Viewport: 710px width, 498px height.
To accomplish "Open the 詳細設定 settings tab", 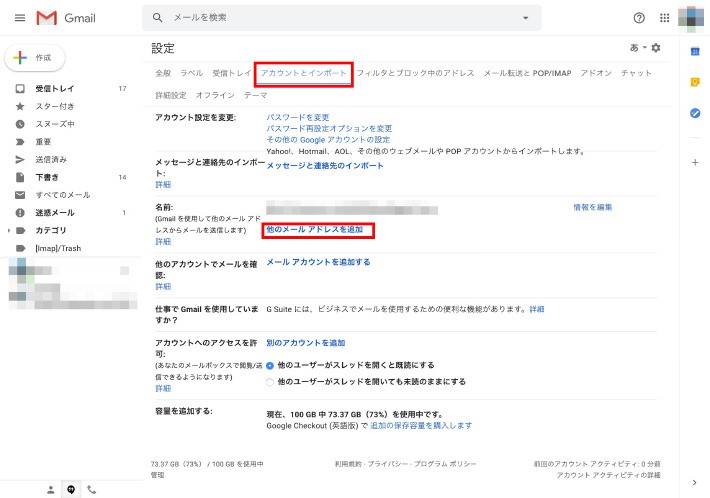I will [x=171, y=95].
